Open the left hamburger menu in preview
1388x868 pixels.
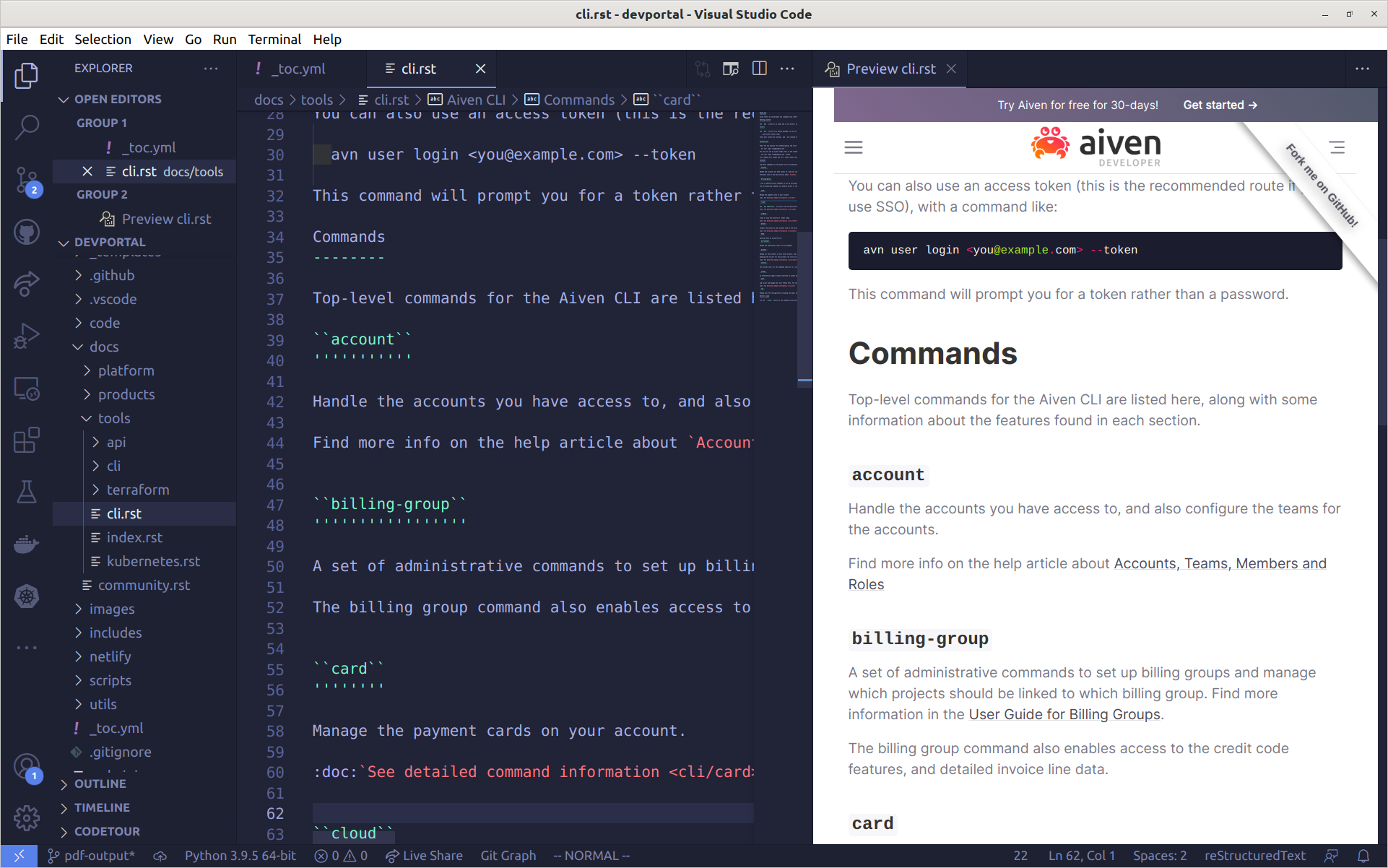pos(854,147)
